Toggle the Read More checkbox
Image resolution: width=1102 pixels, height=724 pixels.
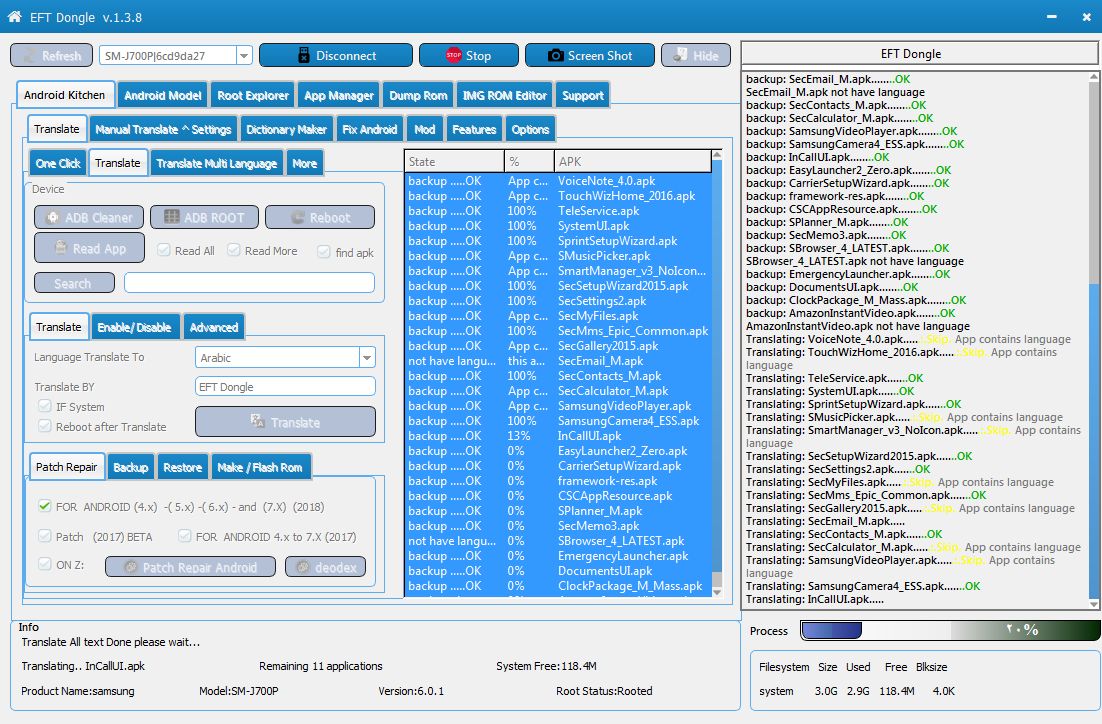pyautogui.click(x=234, y=250)
